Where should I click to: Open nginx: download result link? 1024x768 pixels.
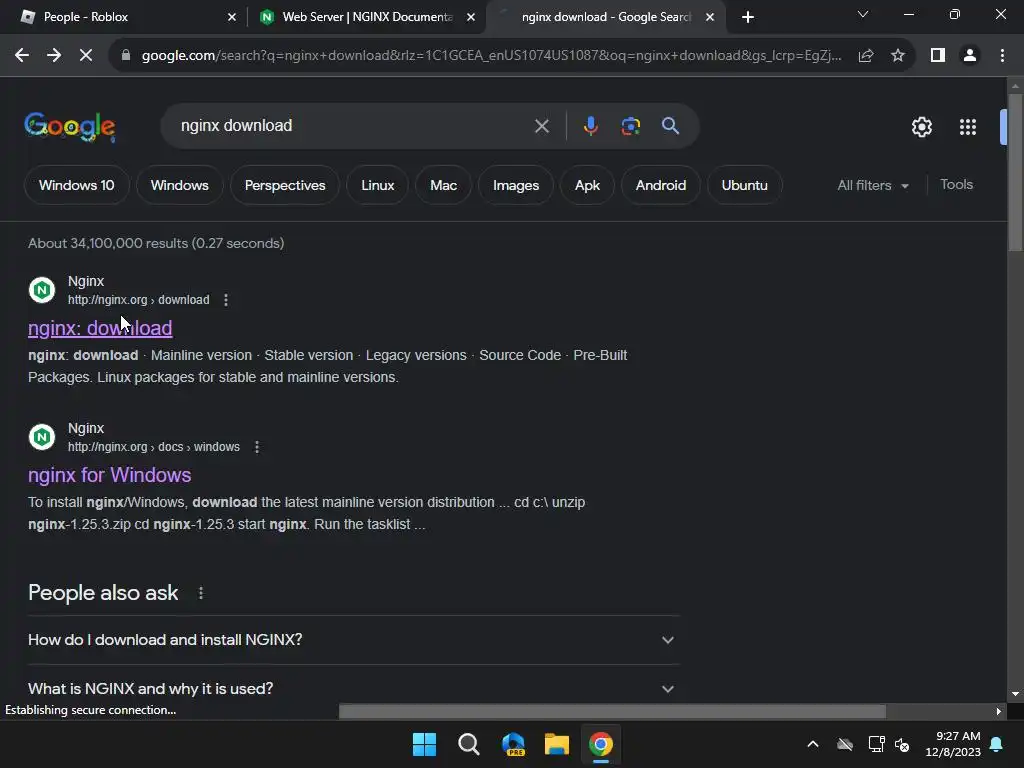(x=100, y=328)
